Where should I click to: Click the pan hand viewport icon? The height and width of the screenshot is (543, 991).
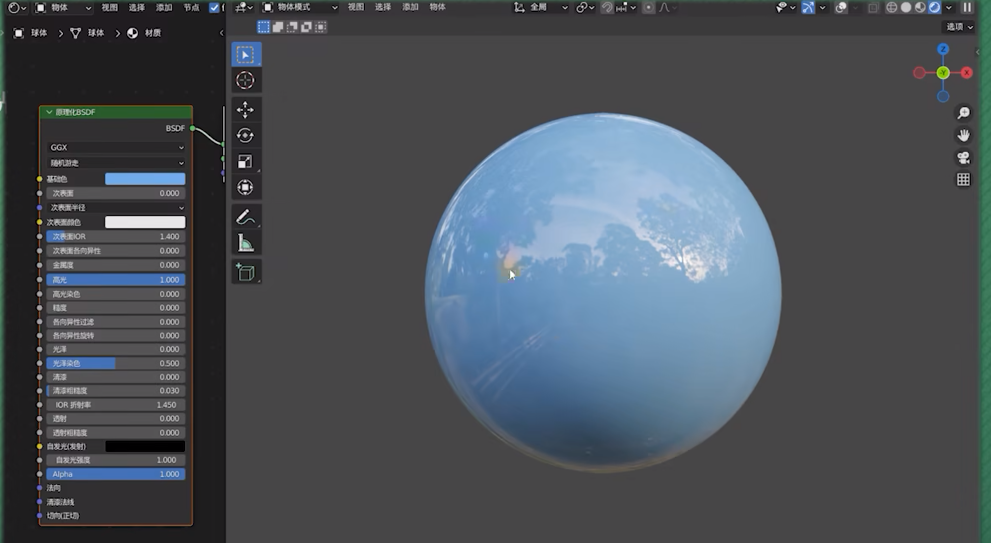tap(963, 135)
